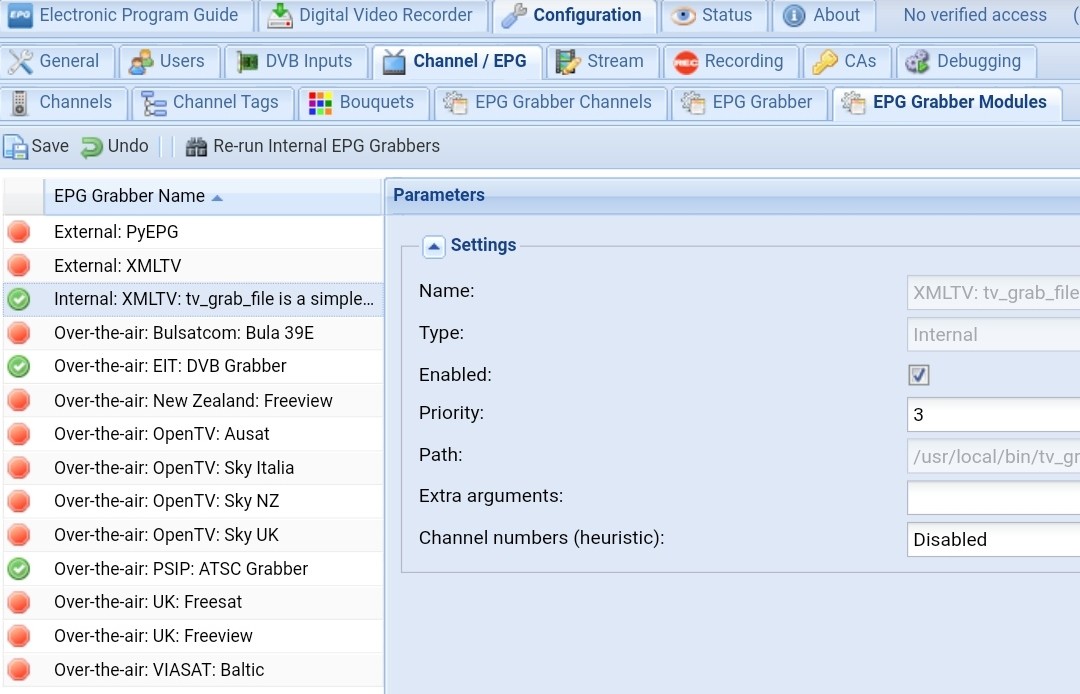Click green status icon for PSIP ATSC Grabber
This screenshot has width=1080, height=694.
click(x=19, y=569)
